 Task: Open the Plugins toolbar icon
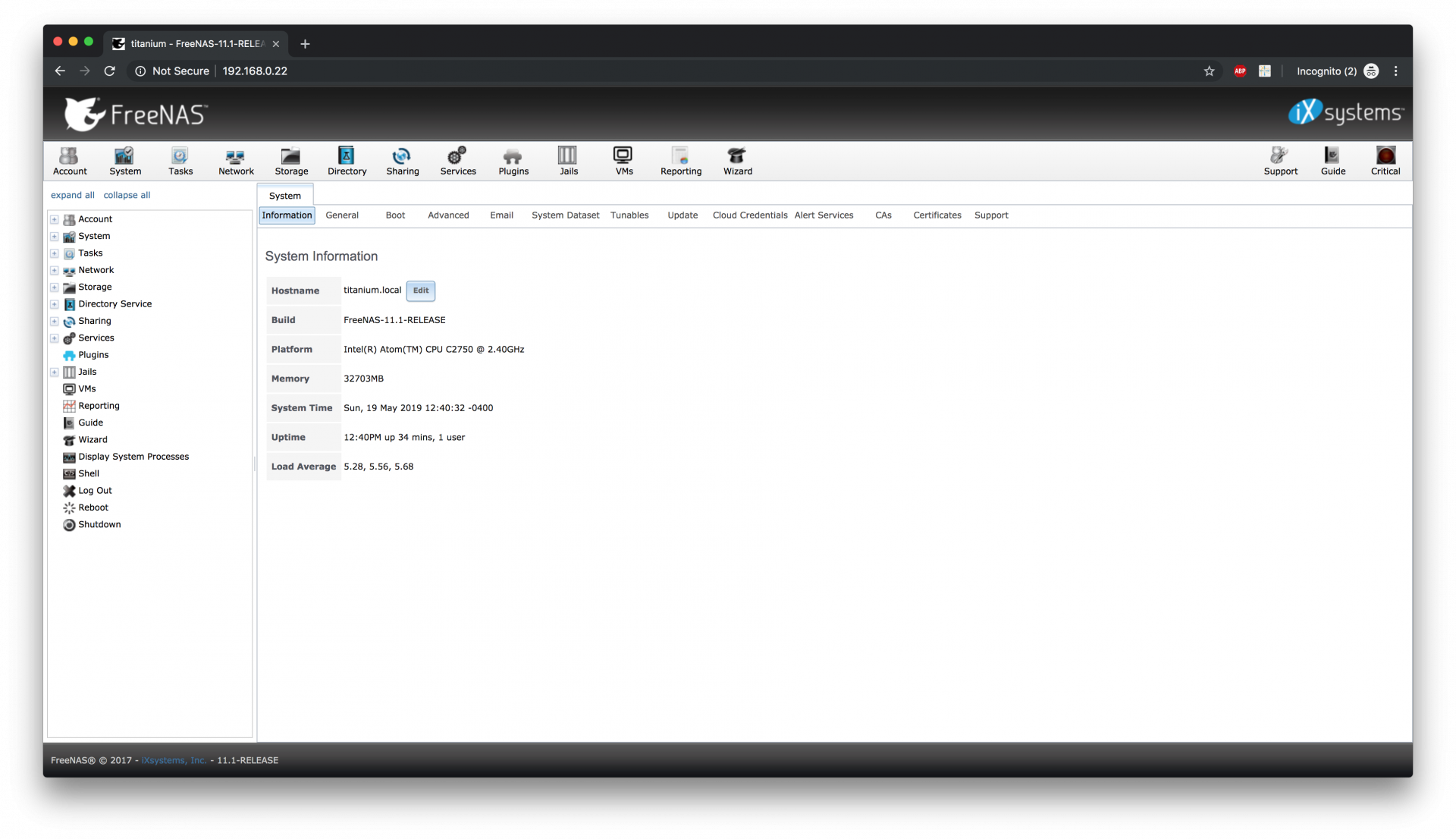click(513, 161)
